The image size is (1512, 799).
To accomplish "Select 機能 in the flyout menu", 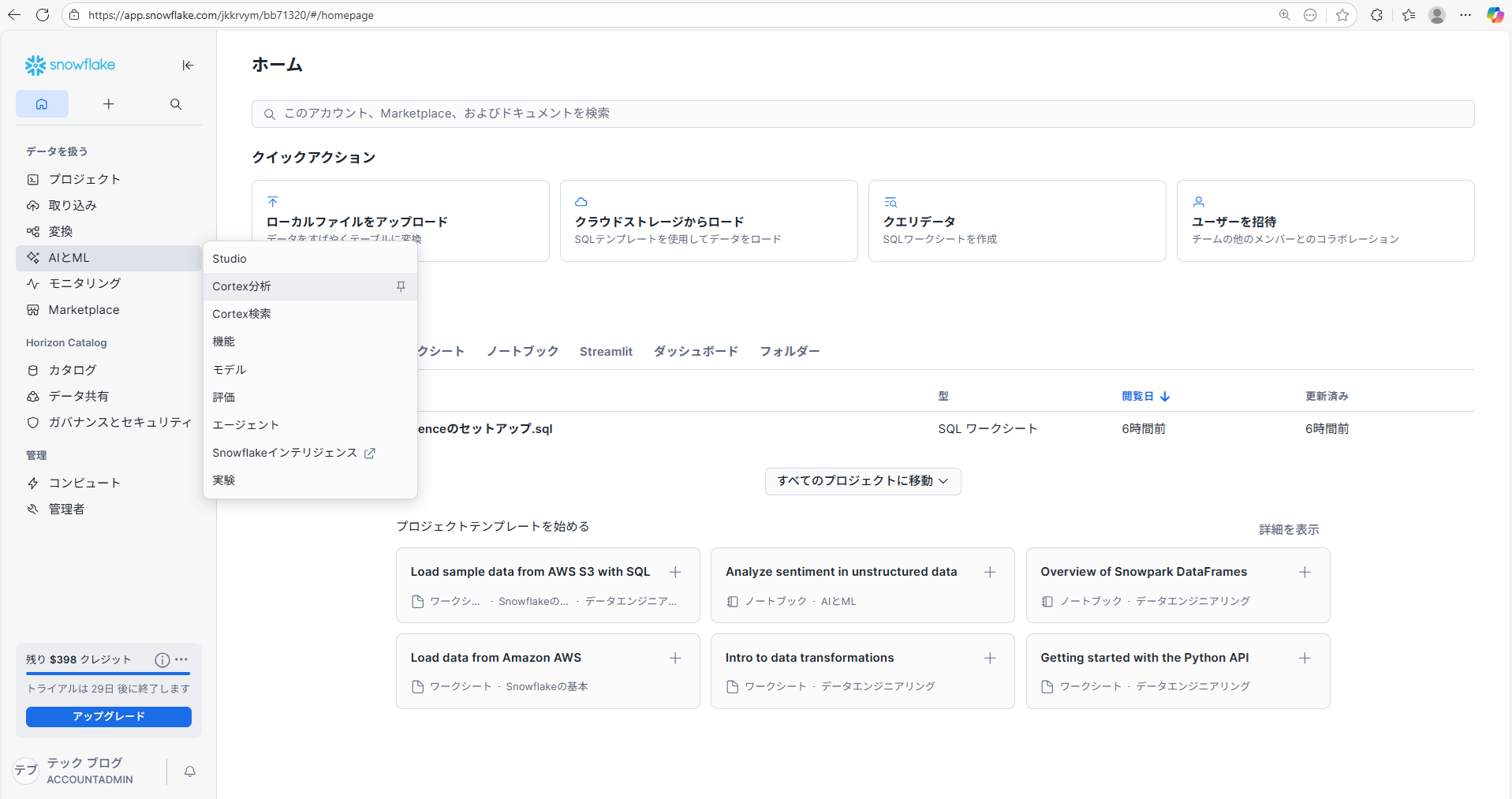I will [310, 342].
